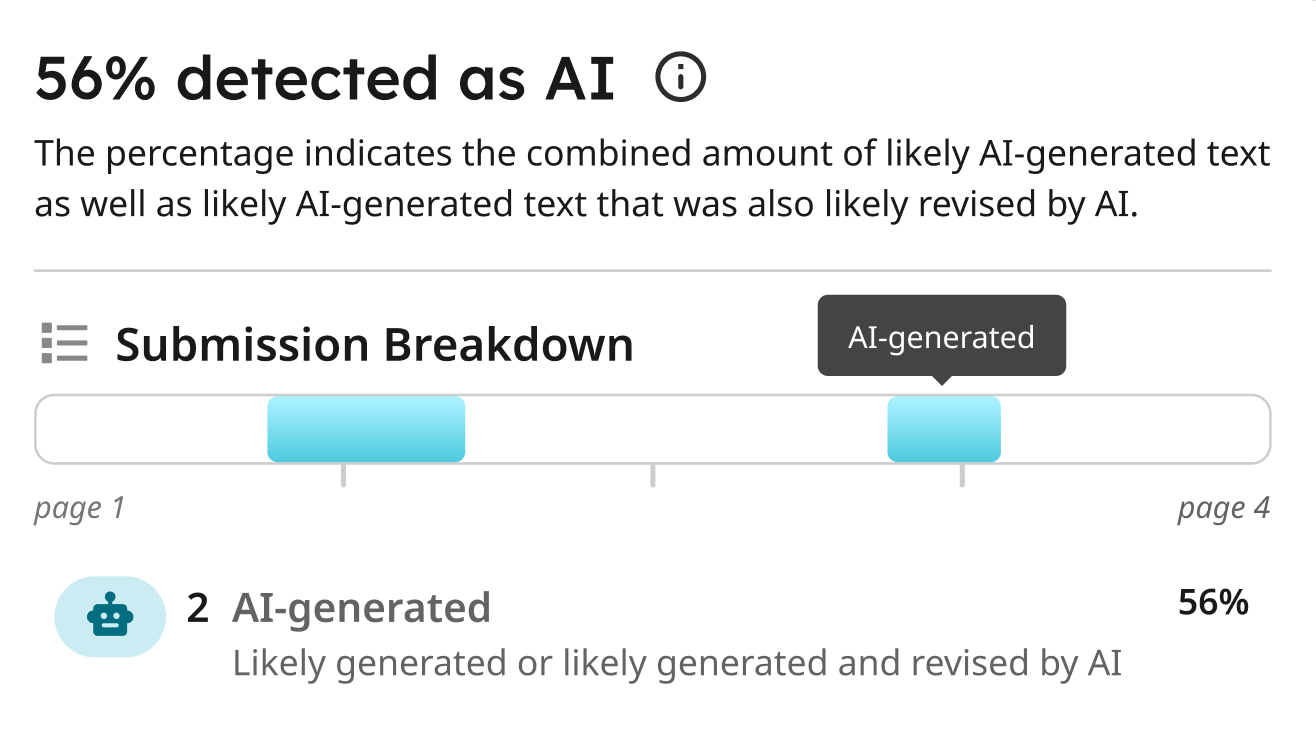Click the Submission Breakdown heading

pyautogui.click(x=375, y=344)
